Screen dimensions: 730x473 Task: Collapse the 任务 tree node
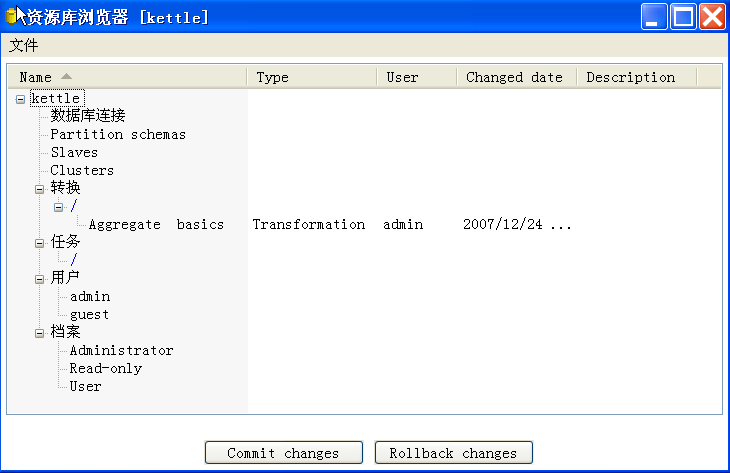[40, 242]
